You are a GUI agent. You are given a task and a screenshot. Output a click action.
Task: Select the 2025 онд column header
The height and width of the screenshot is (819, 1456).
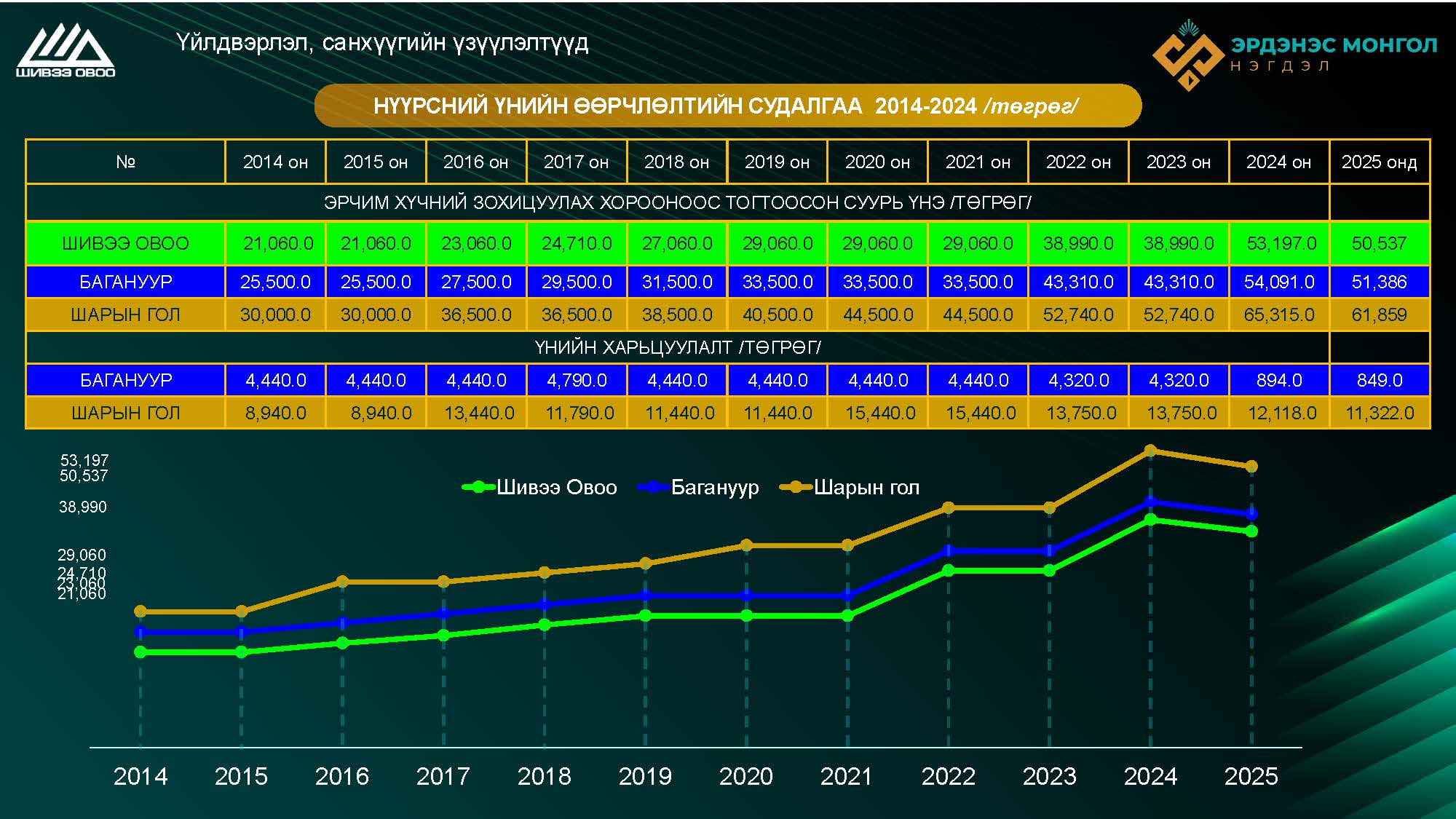coord(1379,162)
